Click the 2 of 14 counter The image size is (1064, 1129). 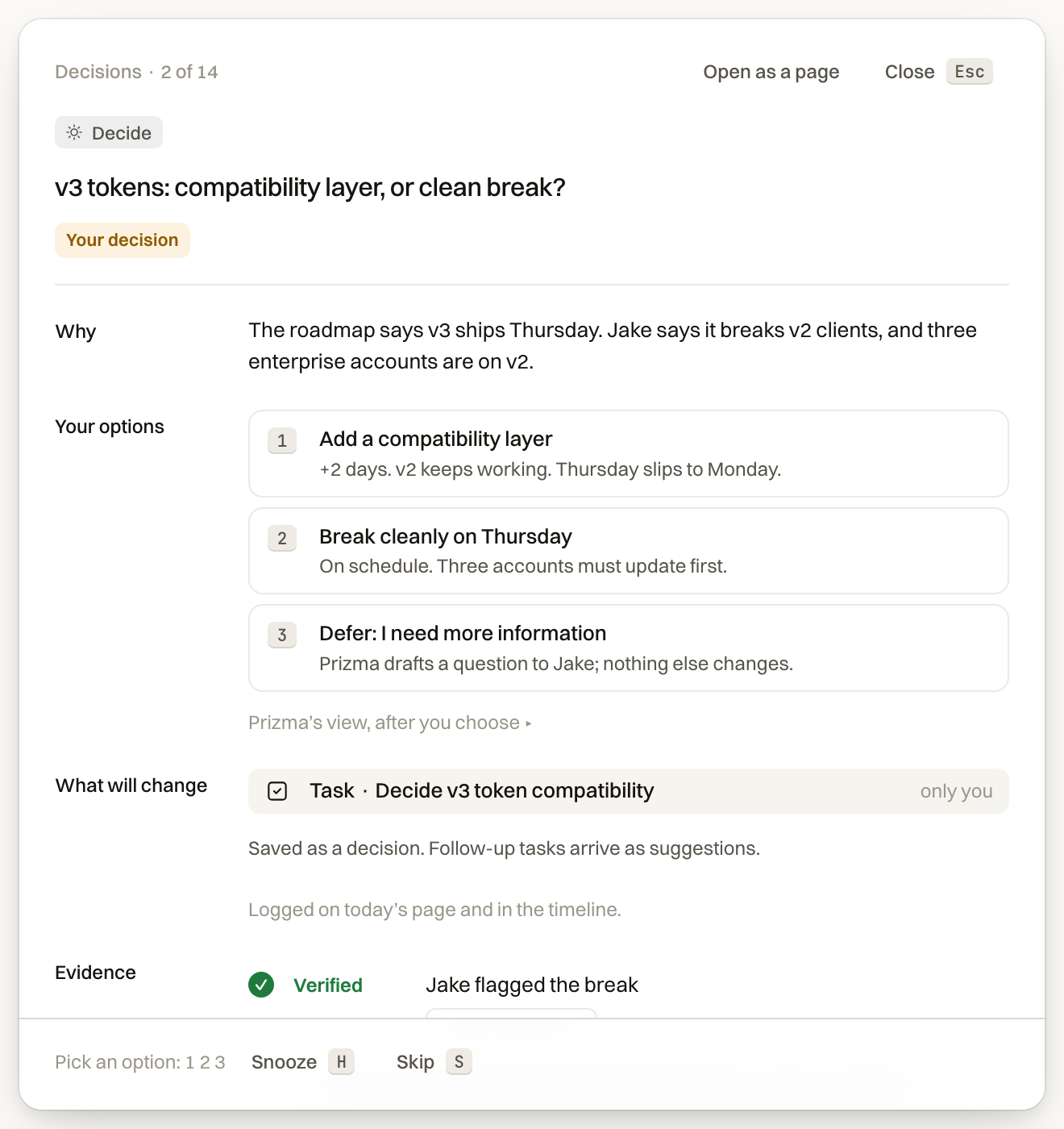coord(189,72)
